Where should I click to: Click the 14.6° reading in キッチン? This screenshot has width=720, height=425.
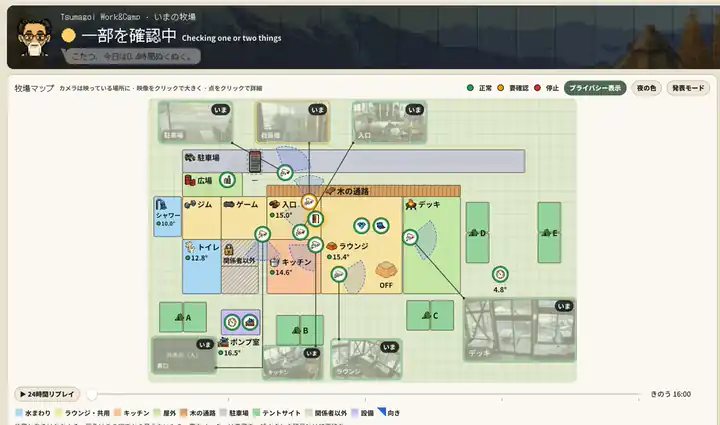pyautogui.click(x=283, y=272)
